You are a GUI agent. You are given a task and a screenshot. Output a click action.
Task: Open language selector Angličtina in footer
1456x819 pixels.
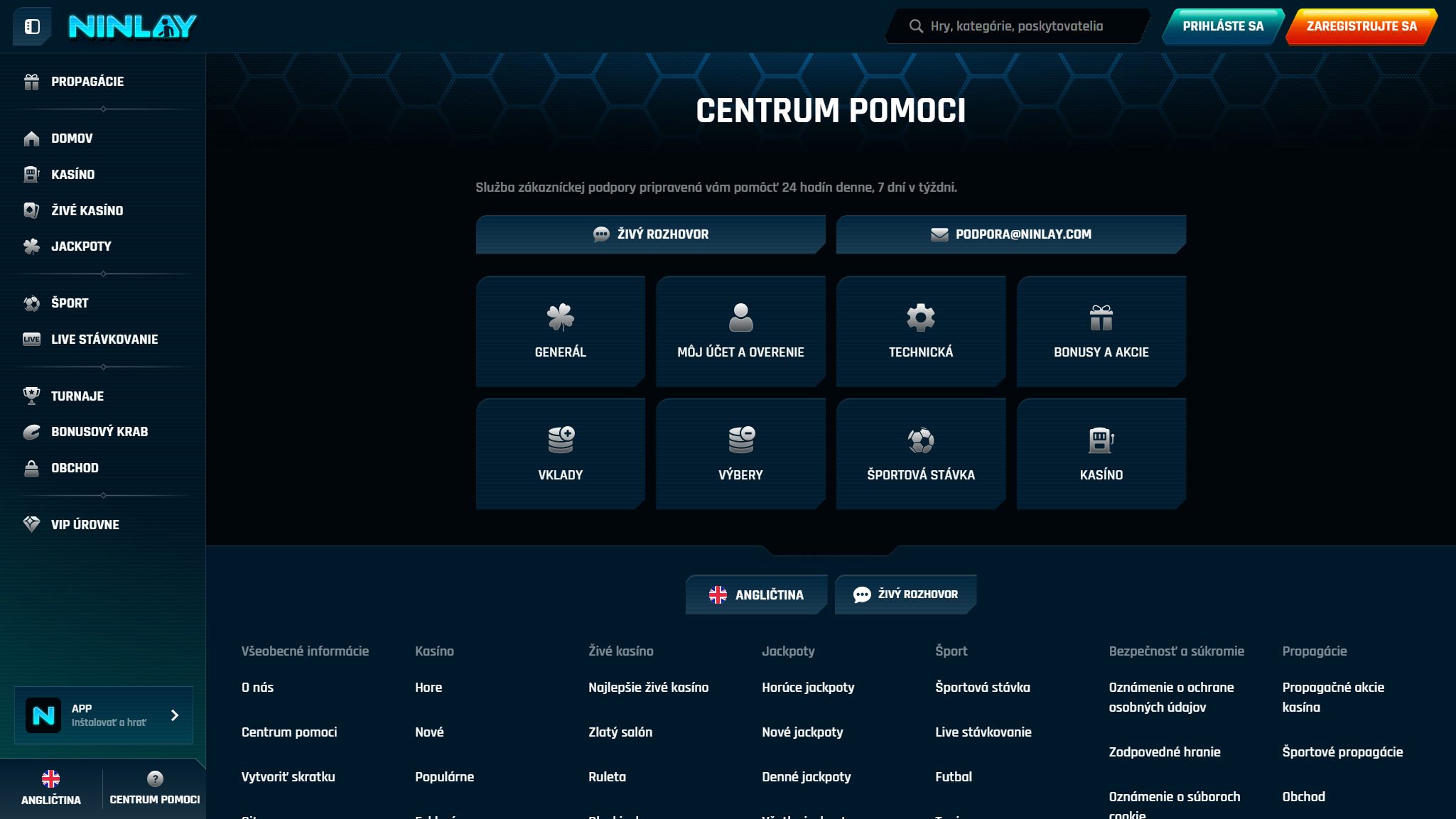click(x=757, y=595)
